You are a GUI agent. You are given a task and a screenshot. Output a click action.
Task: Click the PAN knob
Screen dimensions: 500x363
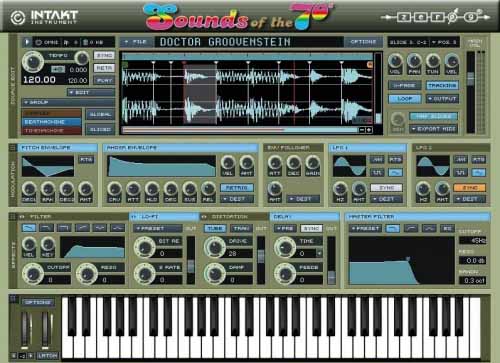(x=414, y=62)
